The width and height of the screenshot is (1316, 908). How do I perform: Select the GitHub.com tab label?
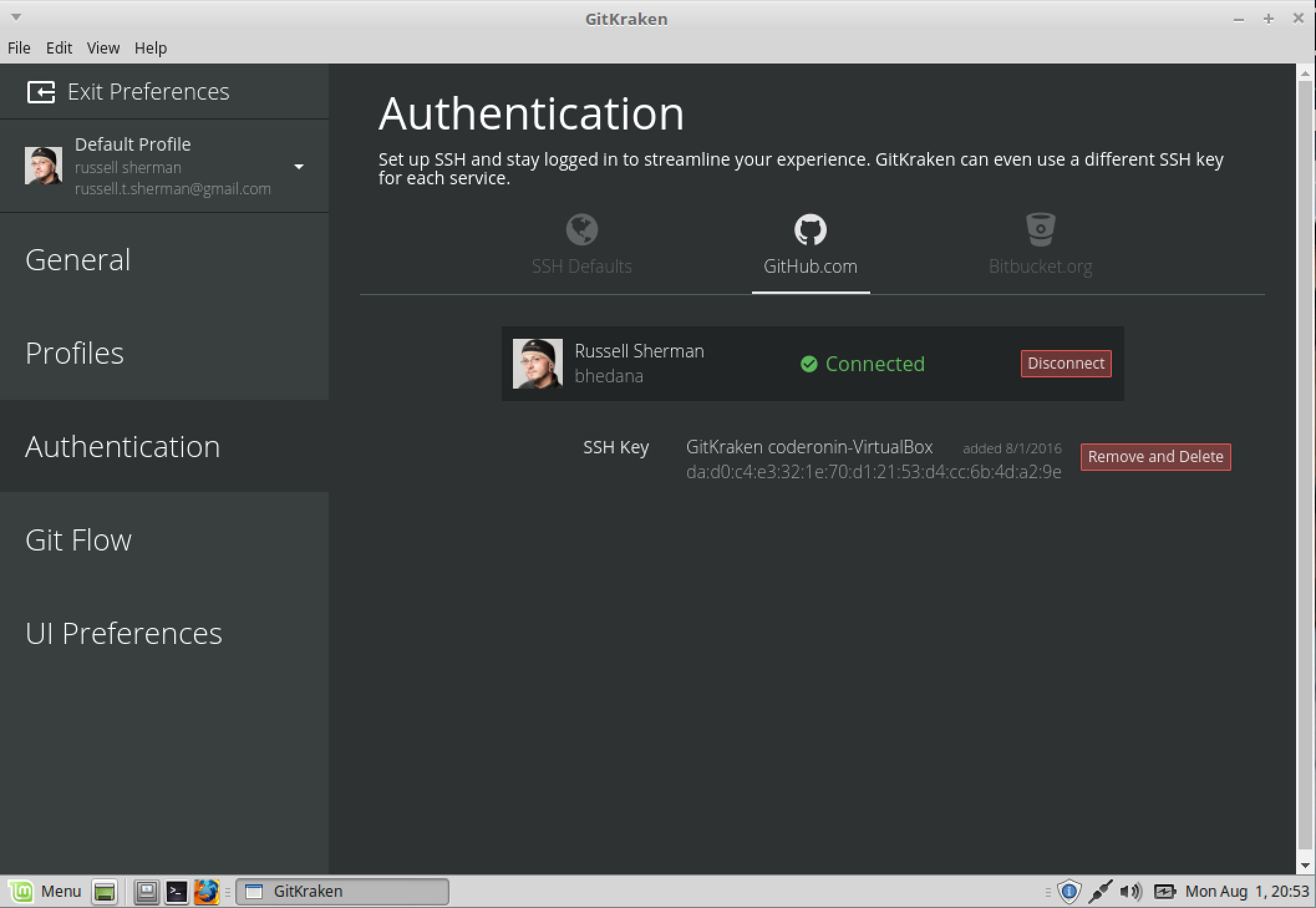[811, 267]
